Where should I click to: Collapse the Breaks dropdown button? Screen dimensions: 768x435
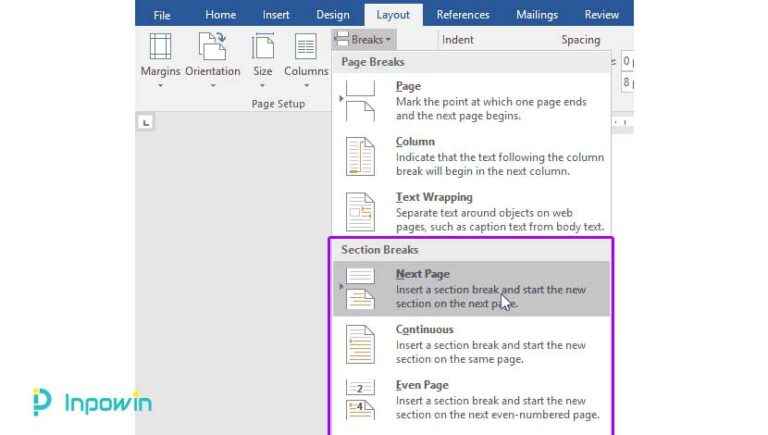[x=363, y=39]
